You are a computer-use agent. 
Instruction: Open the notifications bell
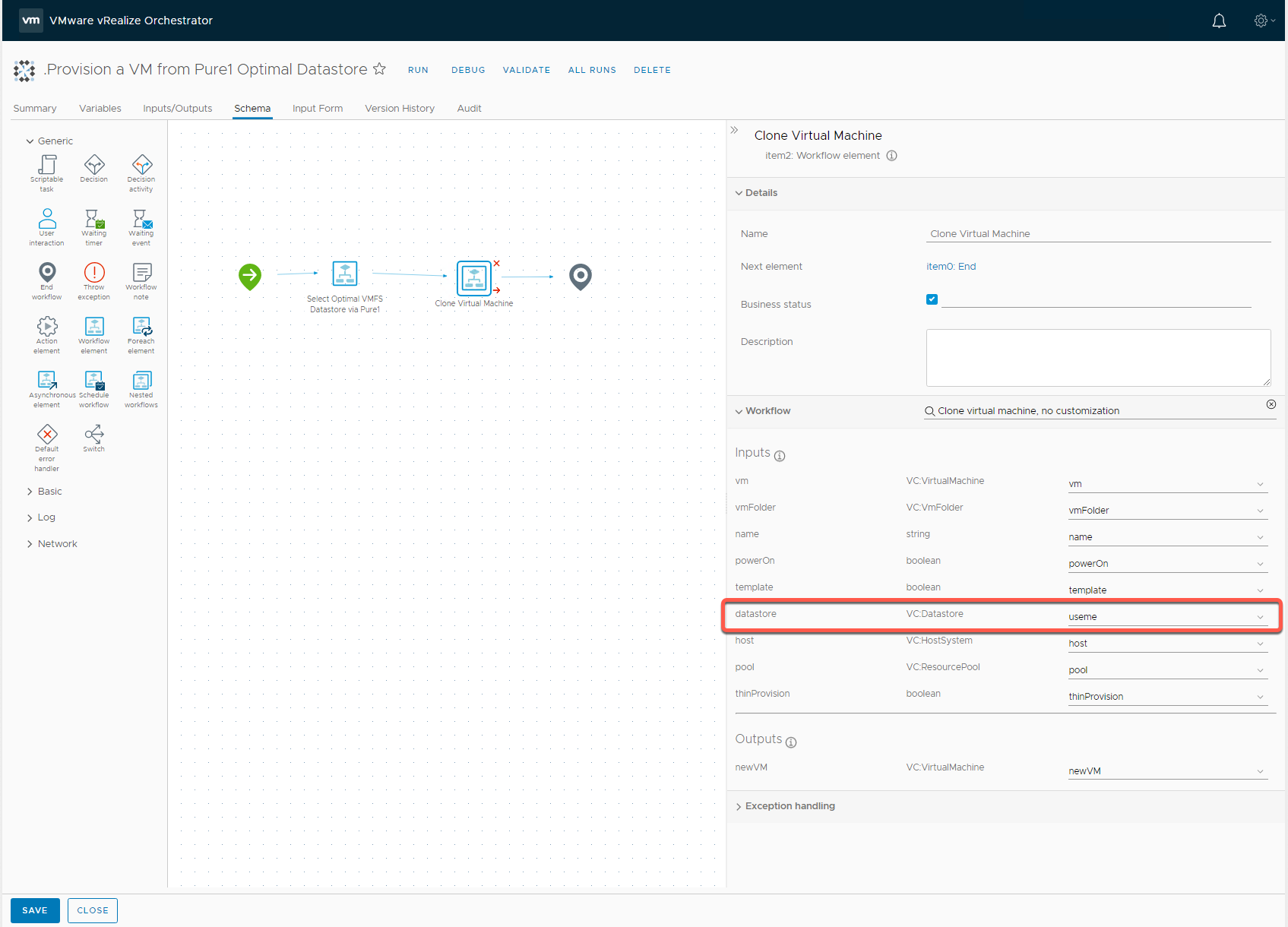point(1219,21)
